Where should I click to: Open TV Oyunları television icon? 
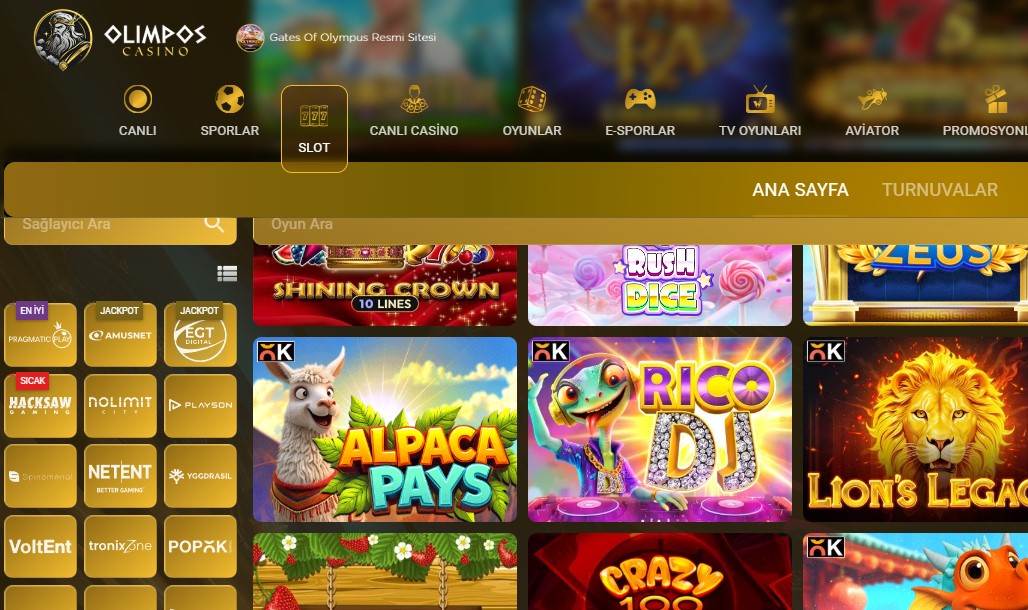pos(760,100)
